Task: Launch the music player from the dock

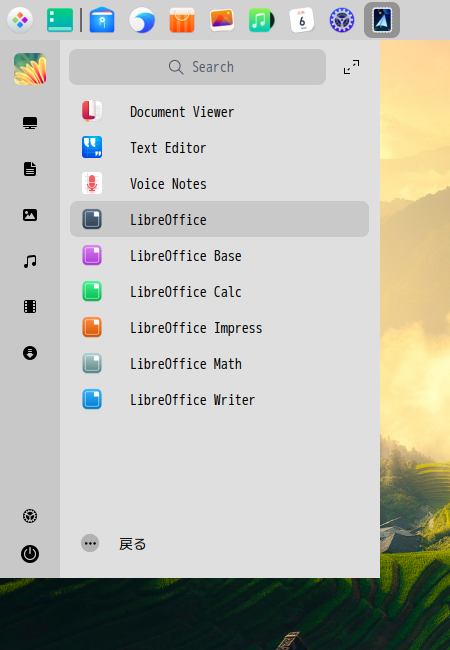Action: pos(261,20)
